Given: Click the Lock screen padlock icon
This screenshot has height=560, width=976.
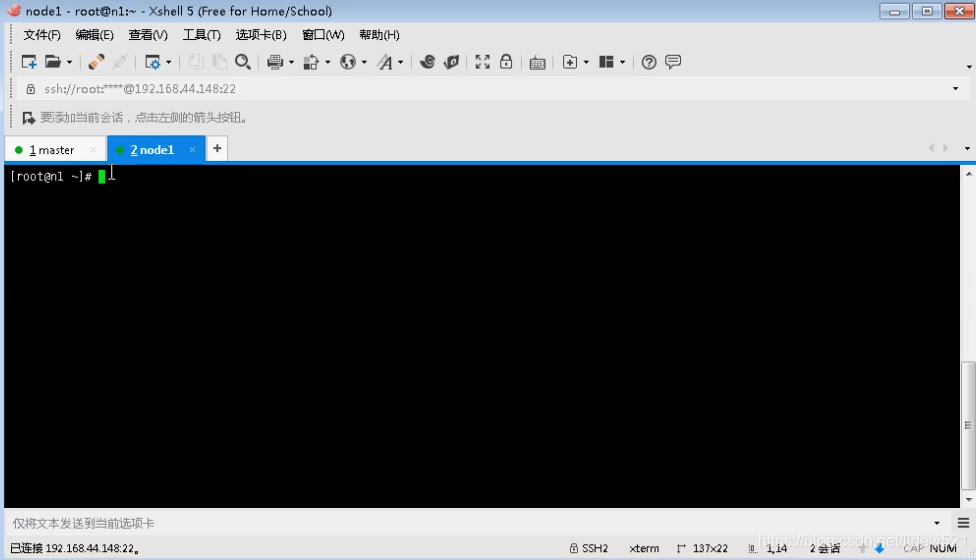Looking at the screenshot, I should pyautogui.click(x=506, y=61).
